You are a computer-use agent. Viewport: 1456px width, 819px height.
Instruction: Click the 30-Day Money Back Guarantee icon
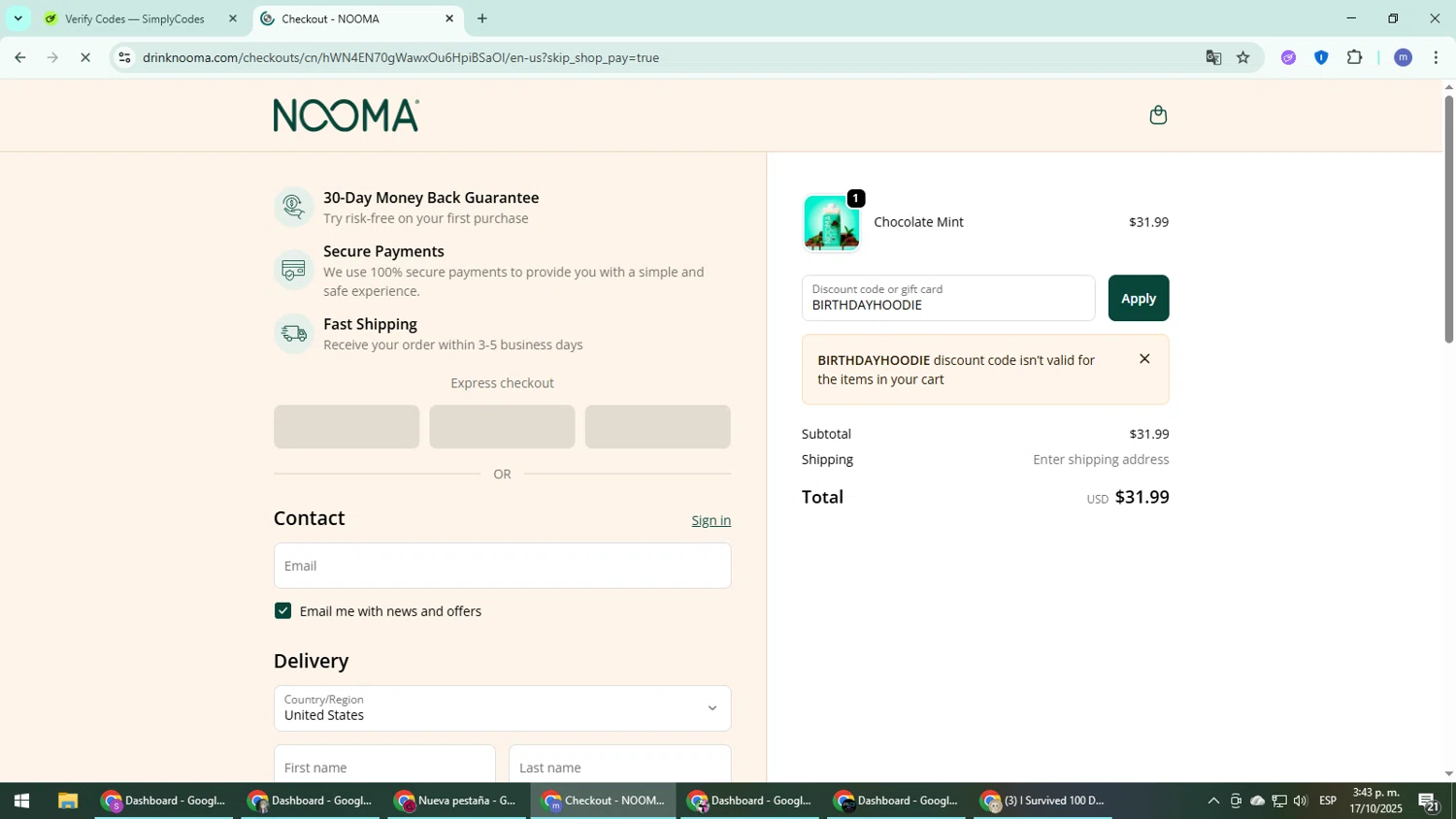[293, 207]
